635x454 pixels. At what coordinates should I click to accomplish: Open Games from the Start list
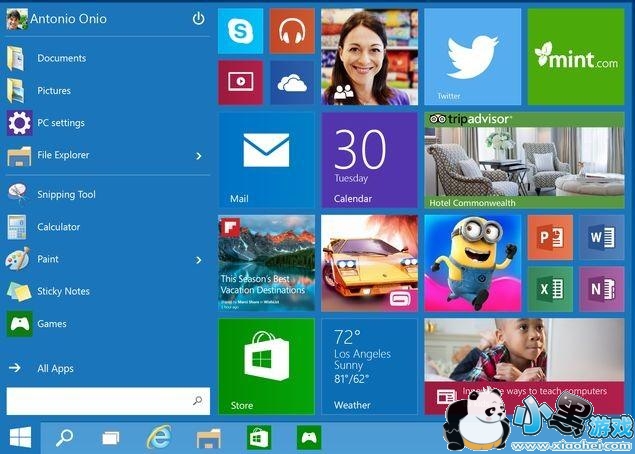(x=108, y=324)
